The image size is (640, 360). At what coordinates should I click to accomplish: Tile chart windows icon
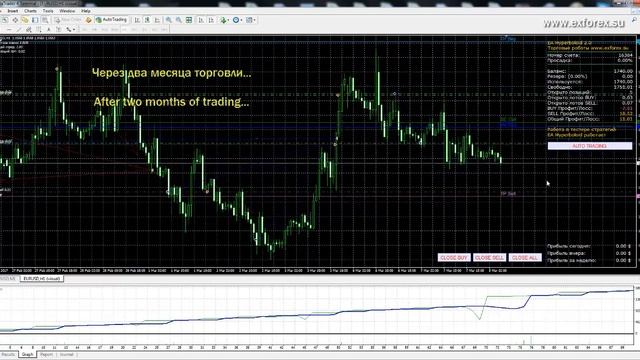point(189,20)
